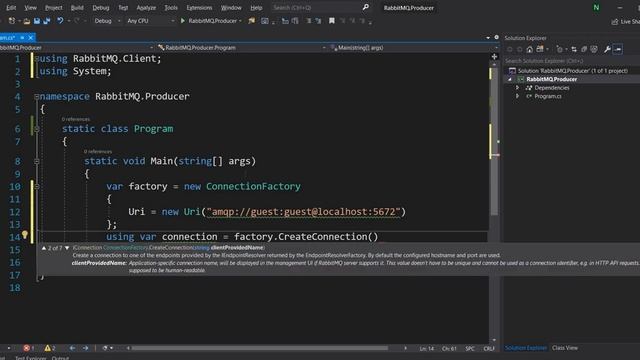Collapse the Main method outline block
Screen dimensions: 640x360
(37, 161)
